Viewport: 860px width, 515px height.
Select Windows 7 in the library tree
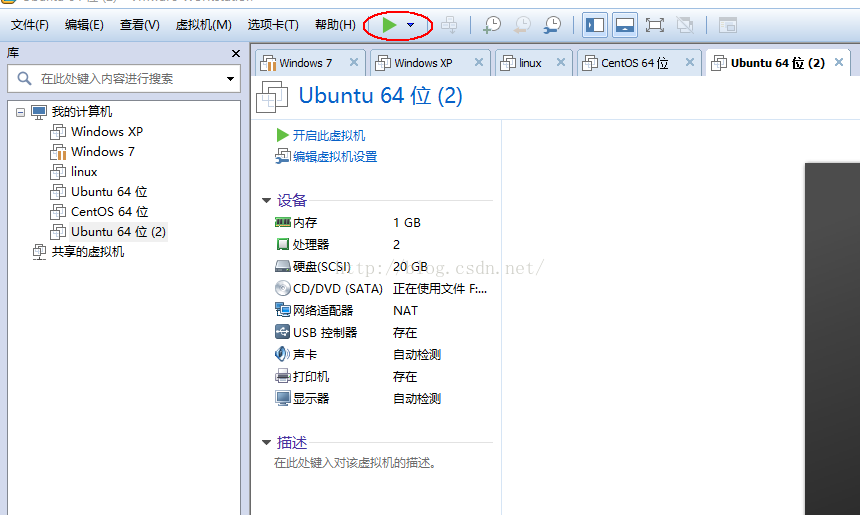(103, 151)
